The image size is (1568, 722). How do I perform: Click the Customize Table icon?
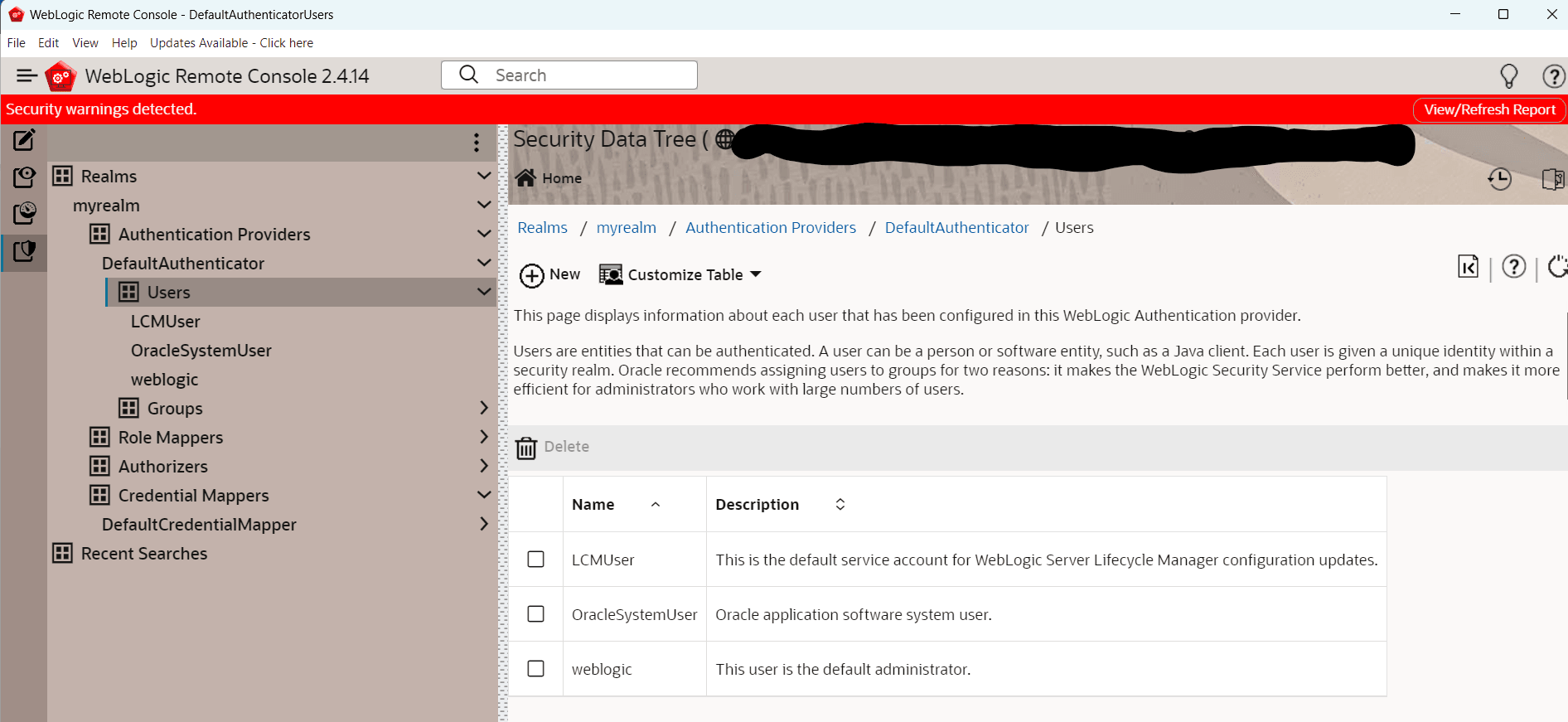click(x=611, y=274)
